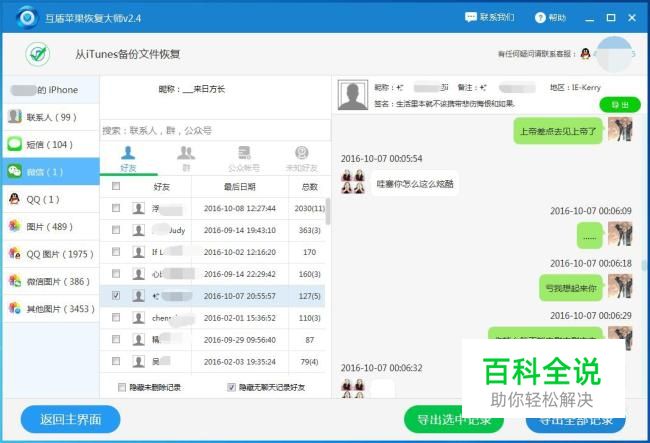Switch to the 好友 friends tab

pyautogui.click(x=128, y=159)
